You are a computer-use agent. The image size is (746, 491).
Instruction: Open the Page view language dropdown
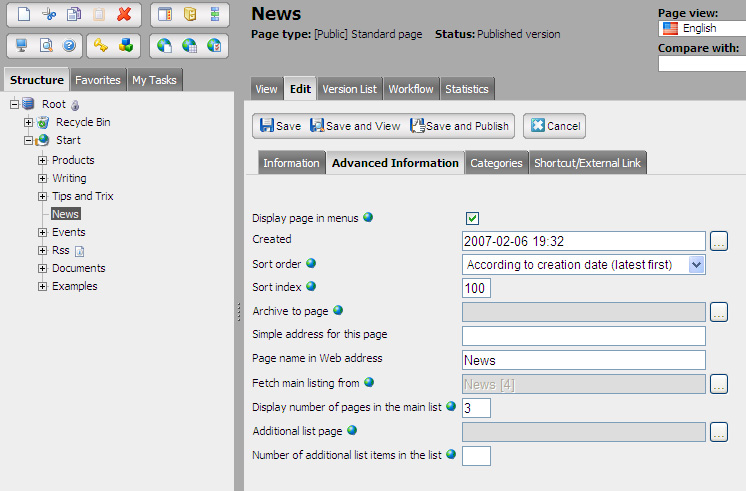point(701,29)
